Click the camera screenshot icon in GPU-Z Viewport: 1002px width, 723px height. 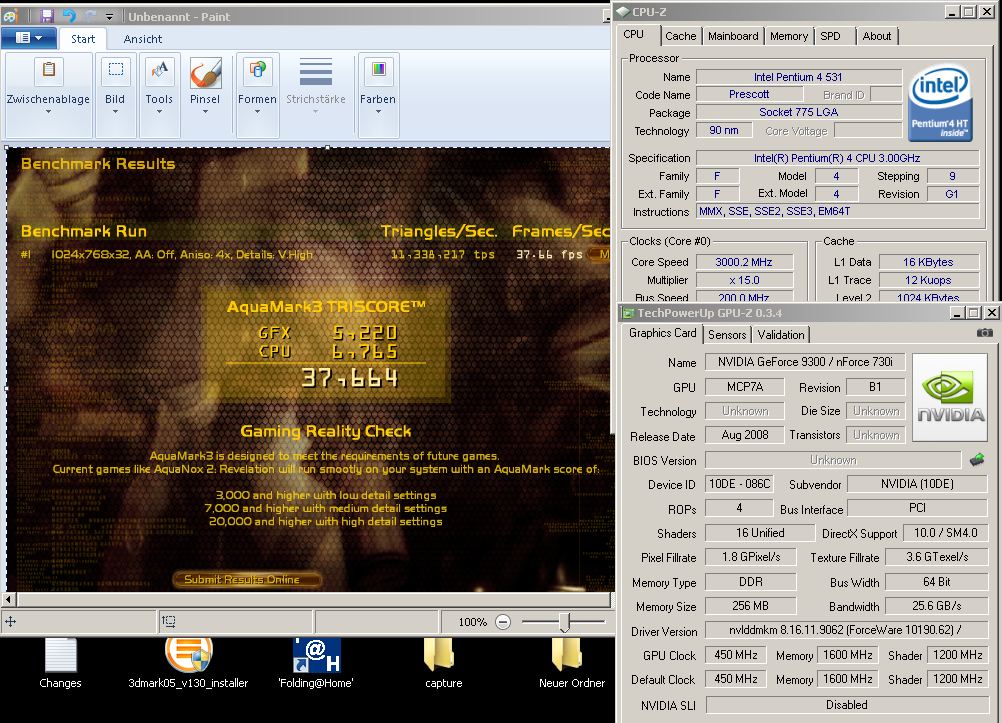tap(985, 332)
